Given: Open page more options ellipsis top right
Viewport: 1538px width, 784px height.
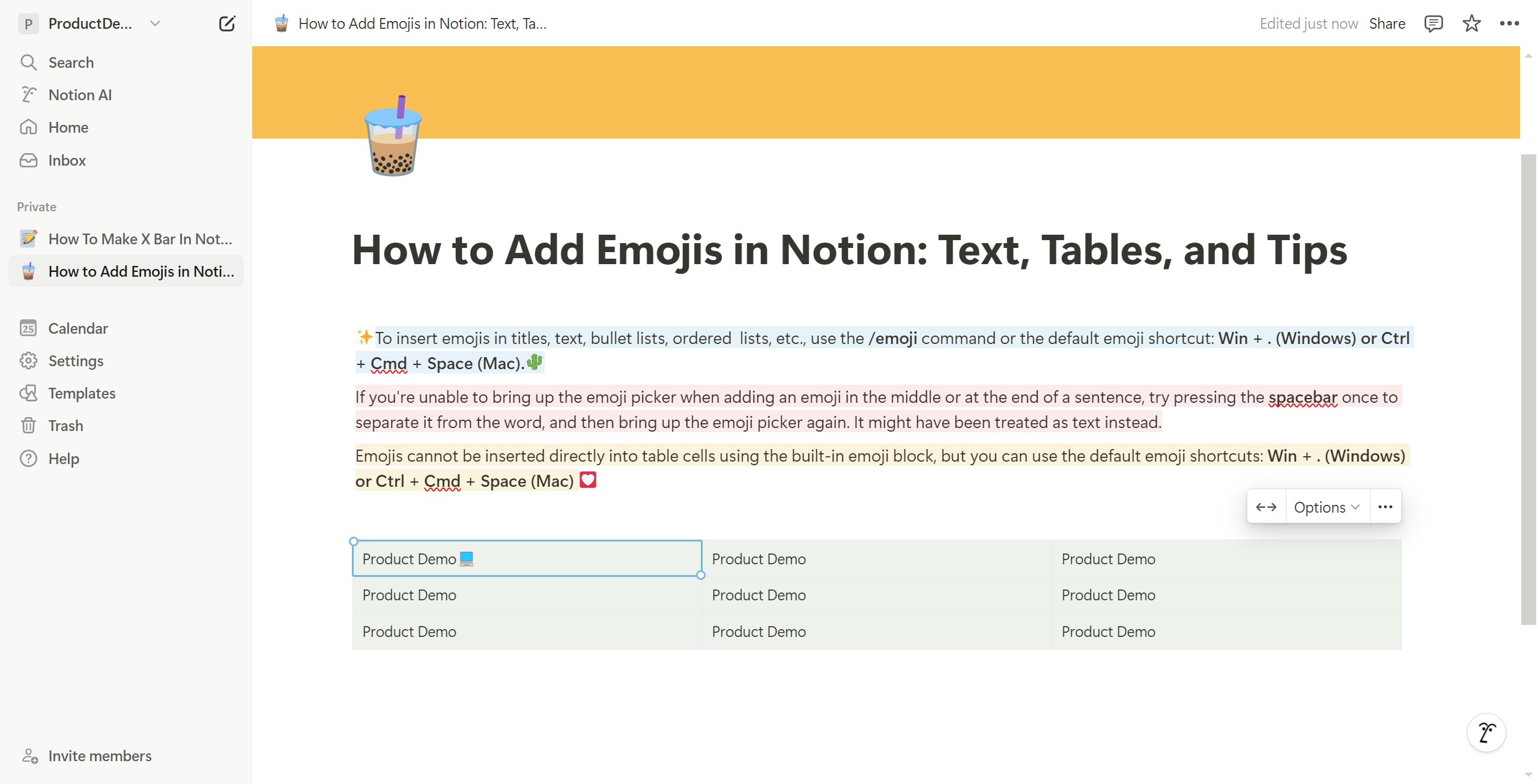Looking at the screenshot, I should [1509, 23].
